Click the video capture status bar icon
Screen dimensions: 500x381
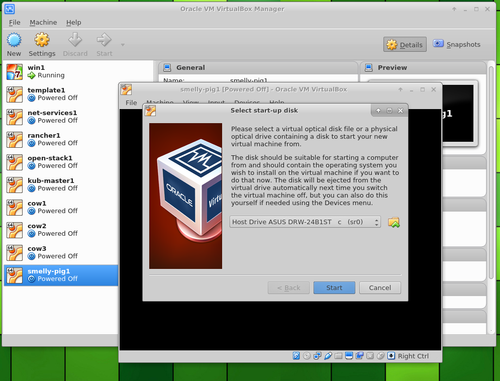click(x=359, y=356)
